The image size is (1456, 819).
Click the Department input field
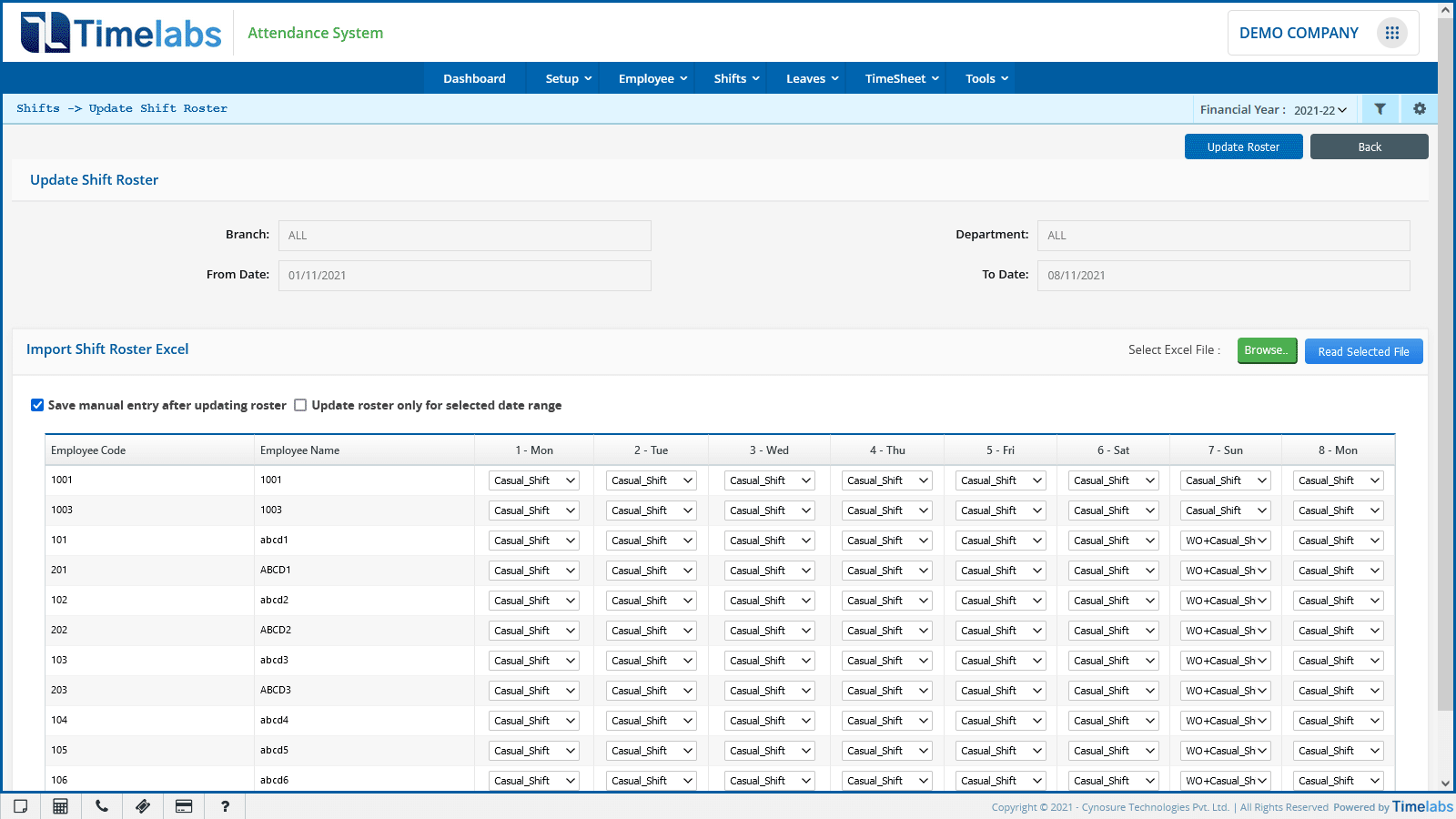pos(1224,236)
